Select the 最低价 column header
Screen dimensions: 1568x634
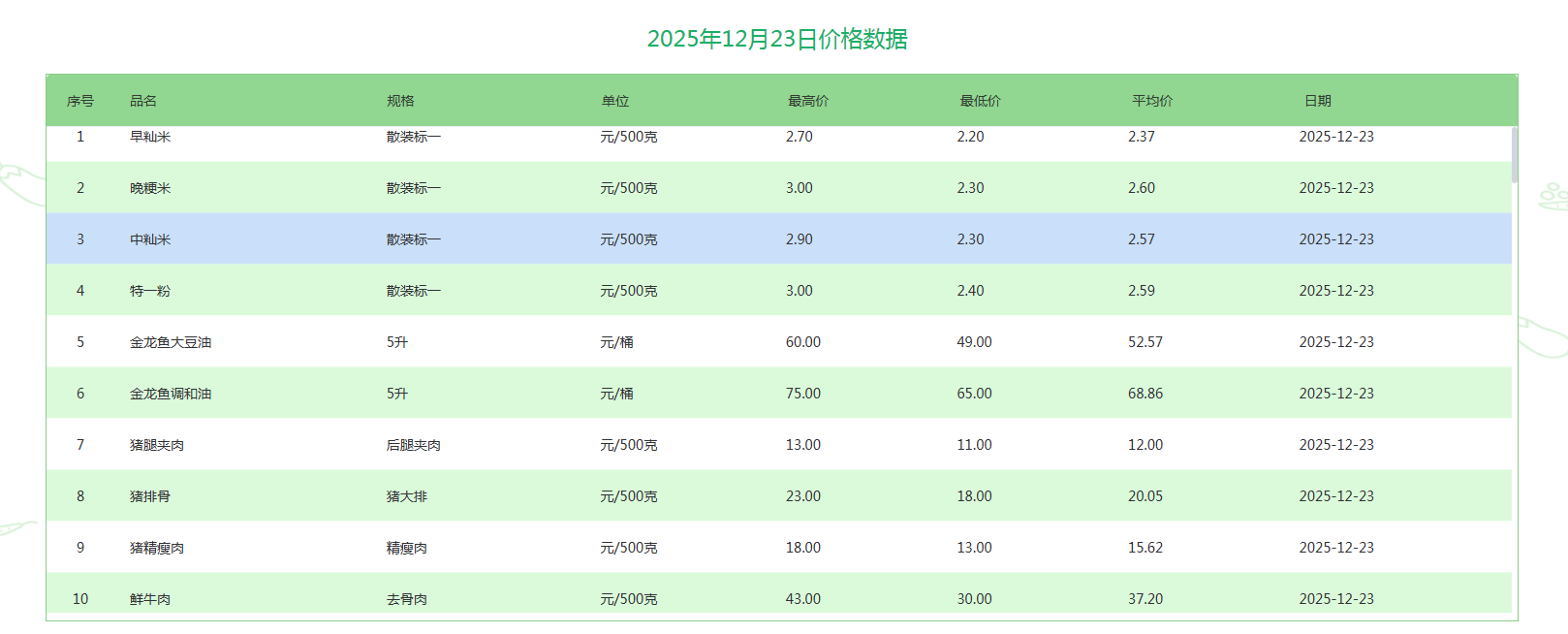coord(980,101)
